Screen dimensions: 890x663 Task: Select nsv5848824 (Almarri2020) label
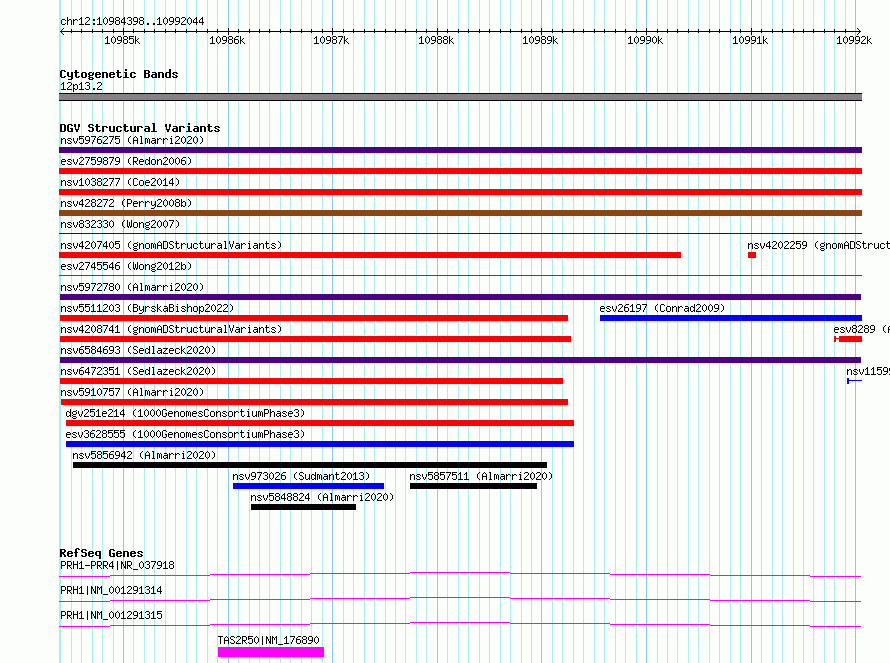click(322, 497)
